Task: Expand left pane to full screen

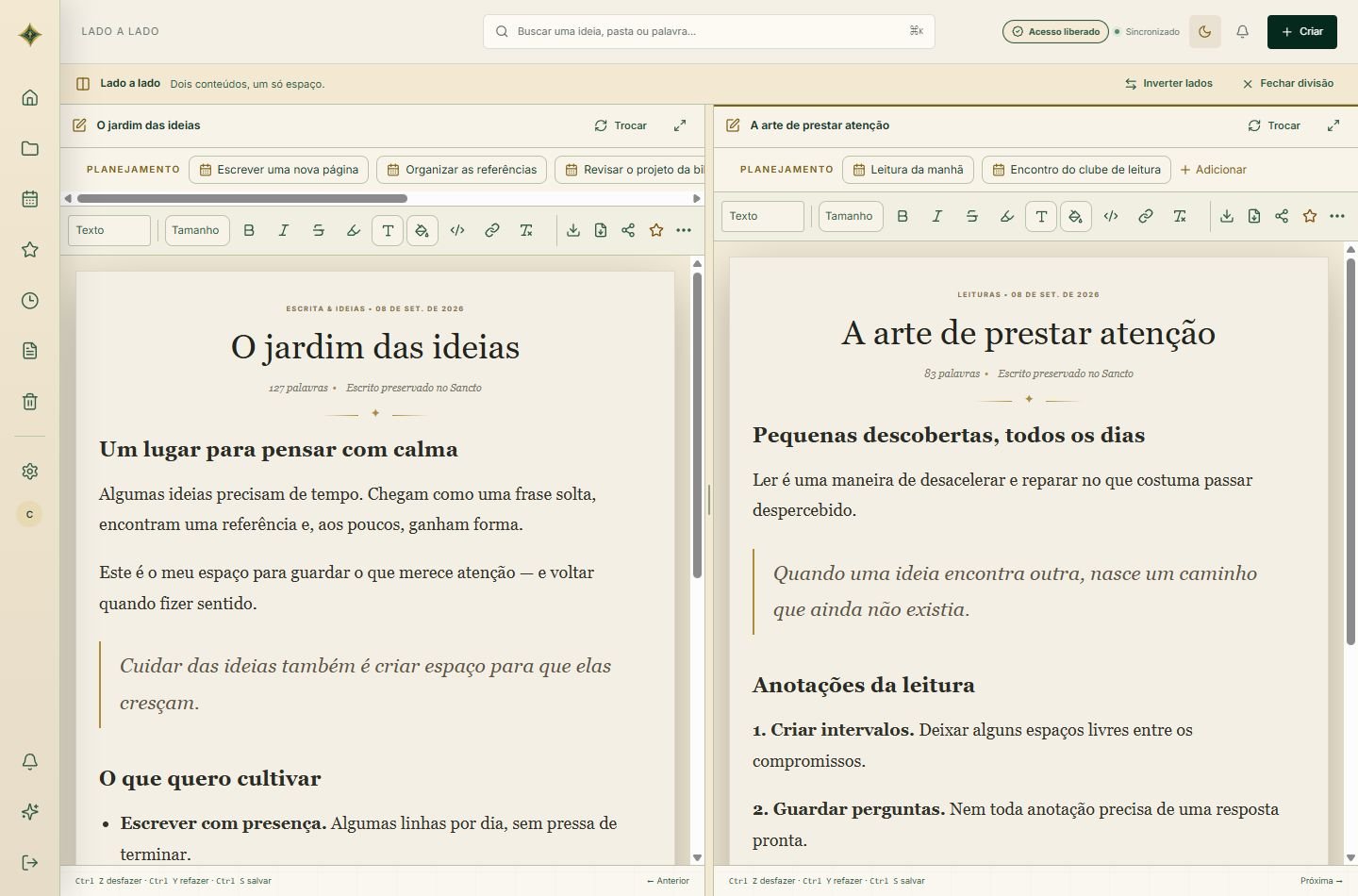Action: pyautogui.click(x=680, y=125)
